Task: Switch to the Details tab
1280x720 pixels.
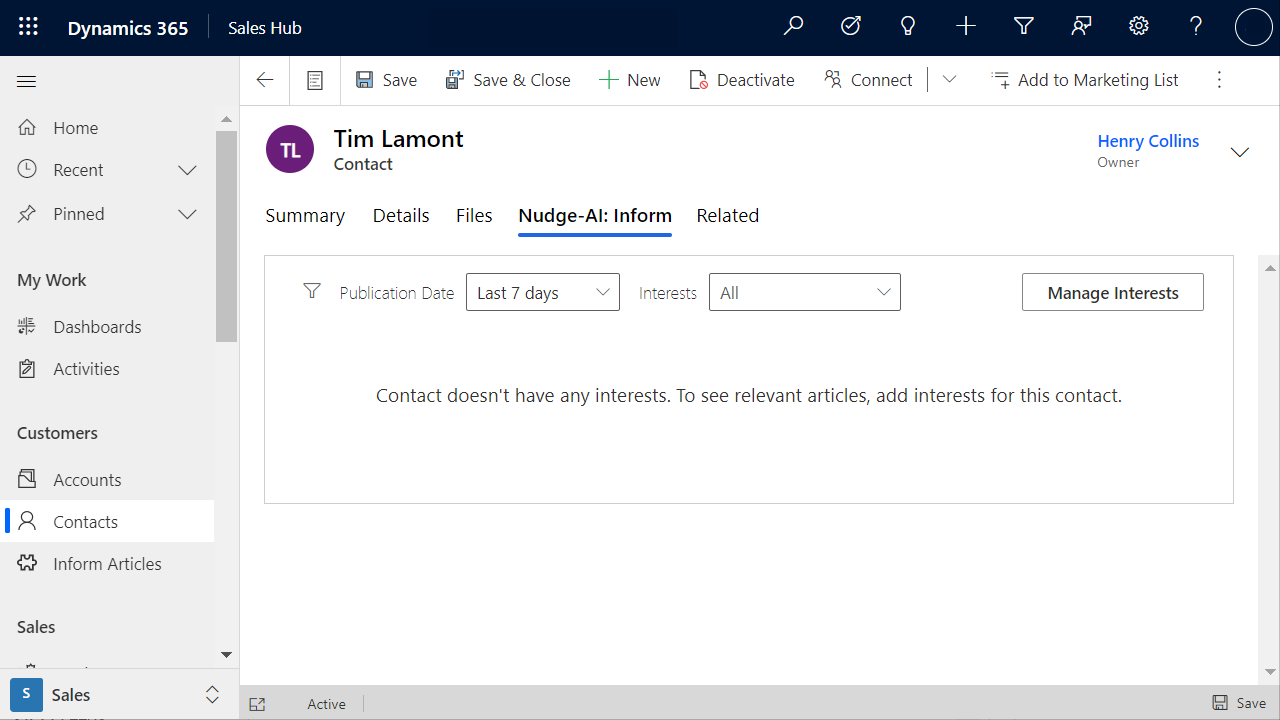Action: click(401, 215)
